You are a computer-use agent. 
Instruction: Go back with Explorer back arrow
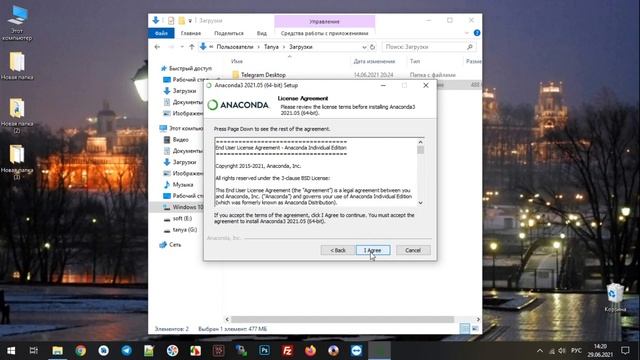tap(157, 47)
